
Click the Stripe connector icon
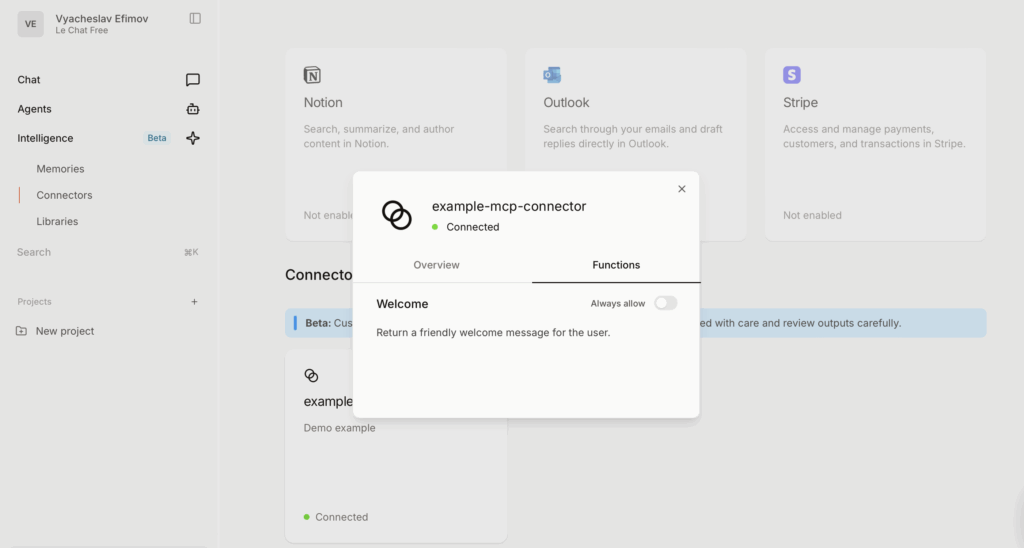[792, 75]
